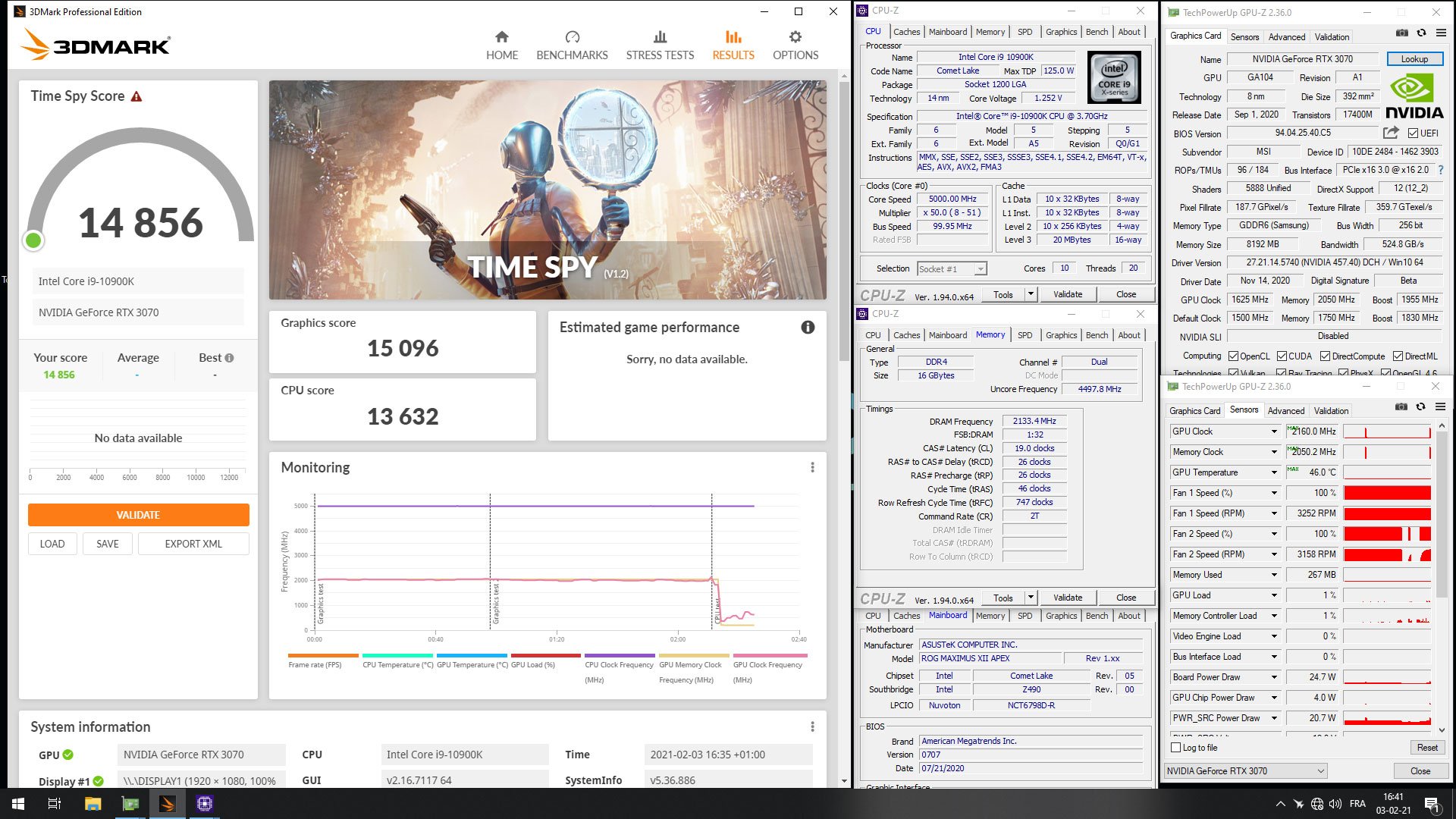Switch to the RESULTS tab in 3DMark
The width and height of the screenshot is (1456, 819).
click(x=733, y=45)
